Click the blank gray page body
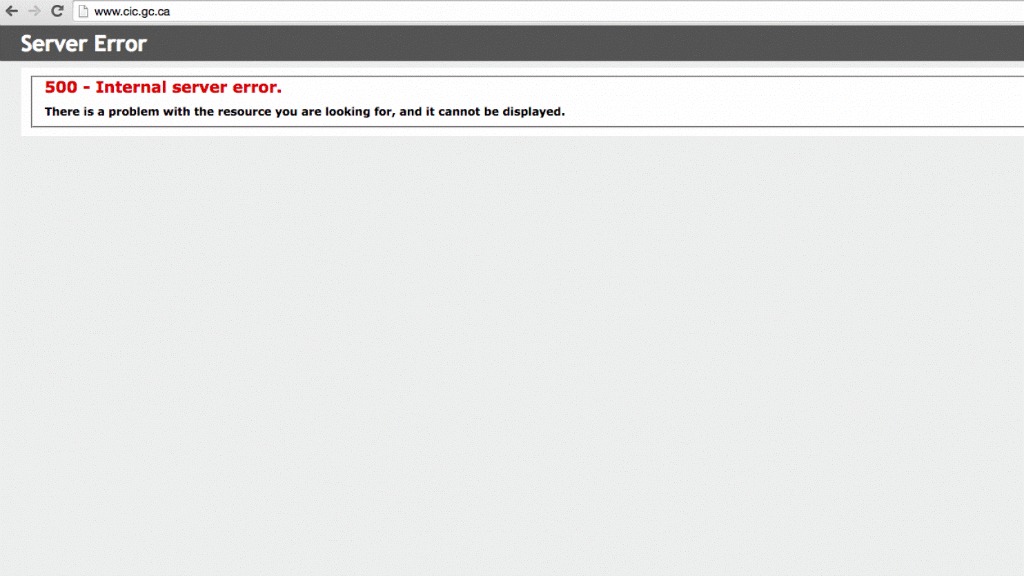 point(512,350)
